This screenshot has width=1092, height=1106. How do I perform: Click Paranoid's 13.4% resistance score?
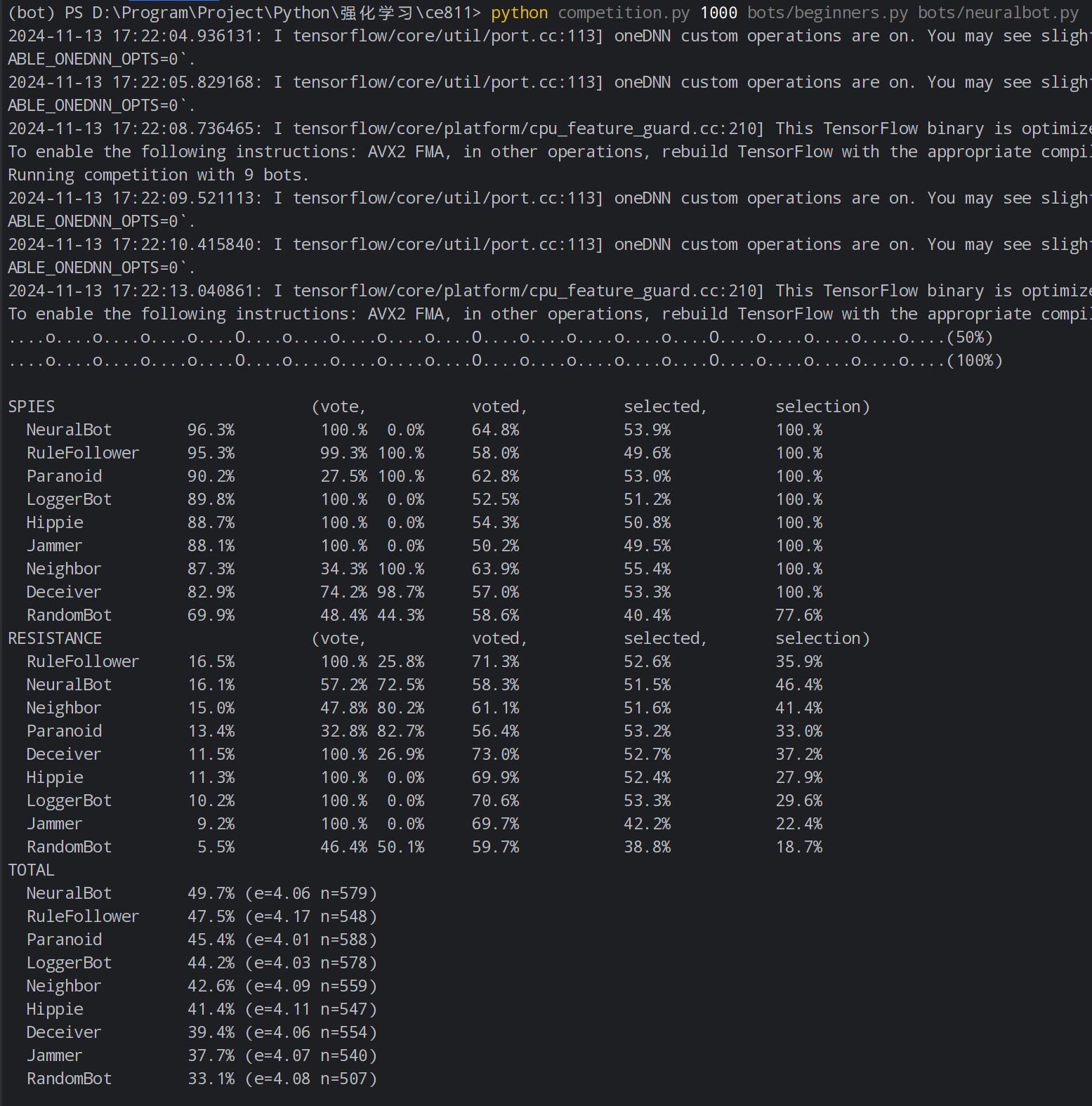click(x=211, y=731)
